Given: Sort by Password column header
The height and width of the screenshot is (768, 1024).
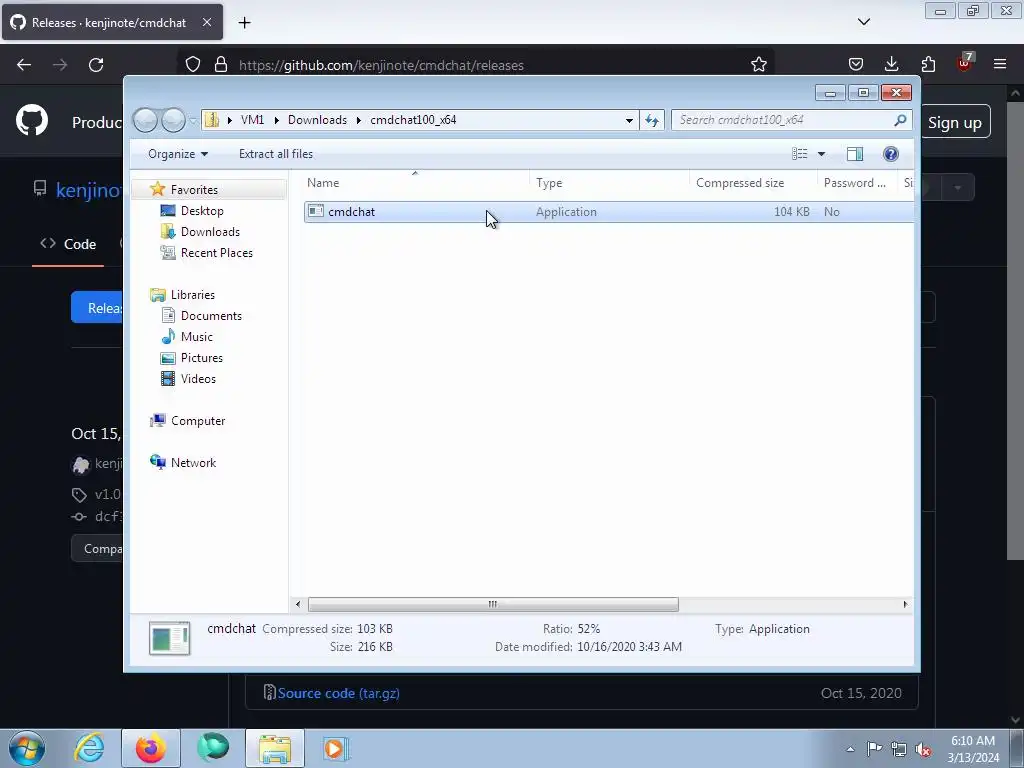Looking at the screenshot, I should [x=857, y=183].
